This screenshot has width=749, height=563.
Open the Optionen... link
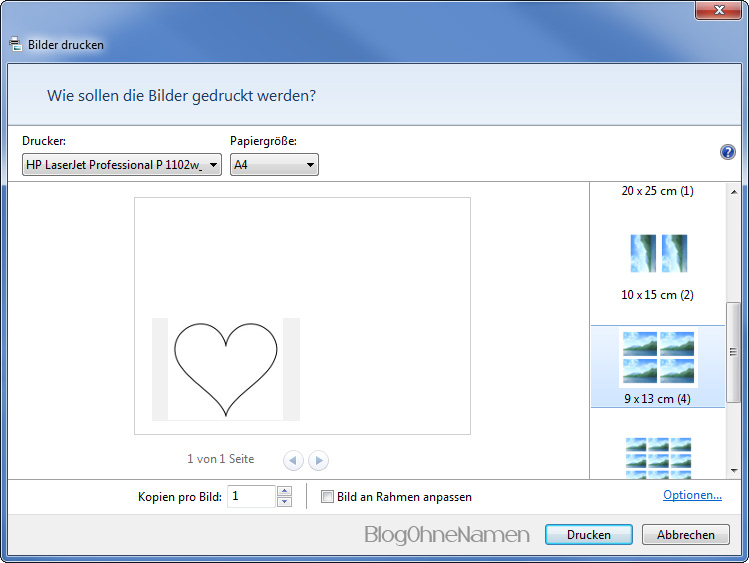click(x=692, y=495)
